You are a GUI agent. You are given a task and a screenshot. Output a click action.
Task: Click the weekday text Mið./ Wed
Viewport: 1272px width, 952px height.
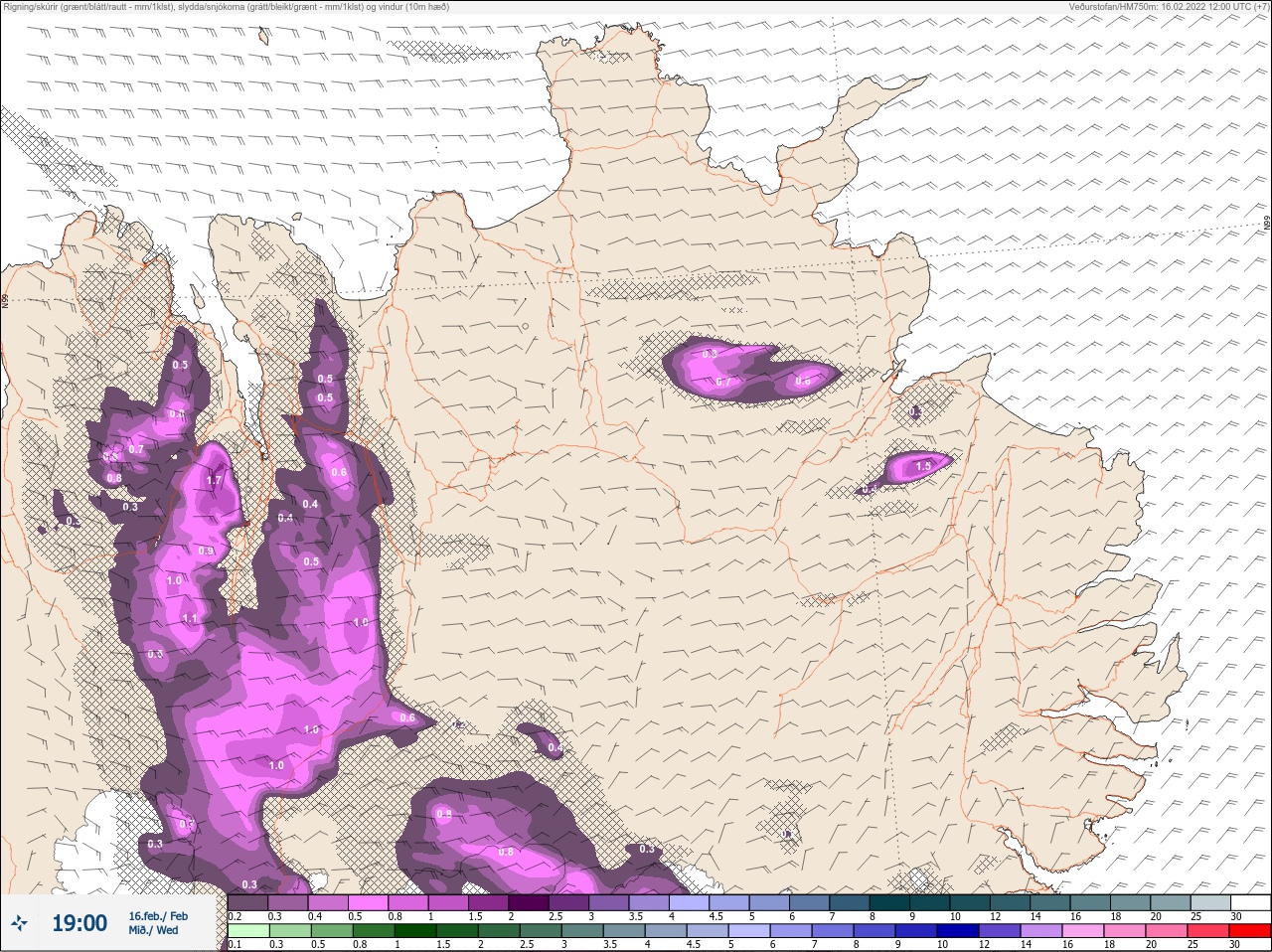pyautogui.click(x=153, y=930)
